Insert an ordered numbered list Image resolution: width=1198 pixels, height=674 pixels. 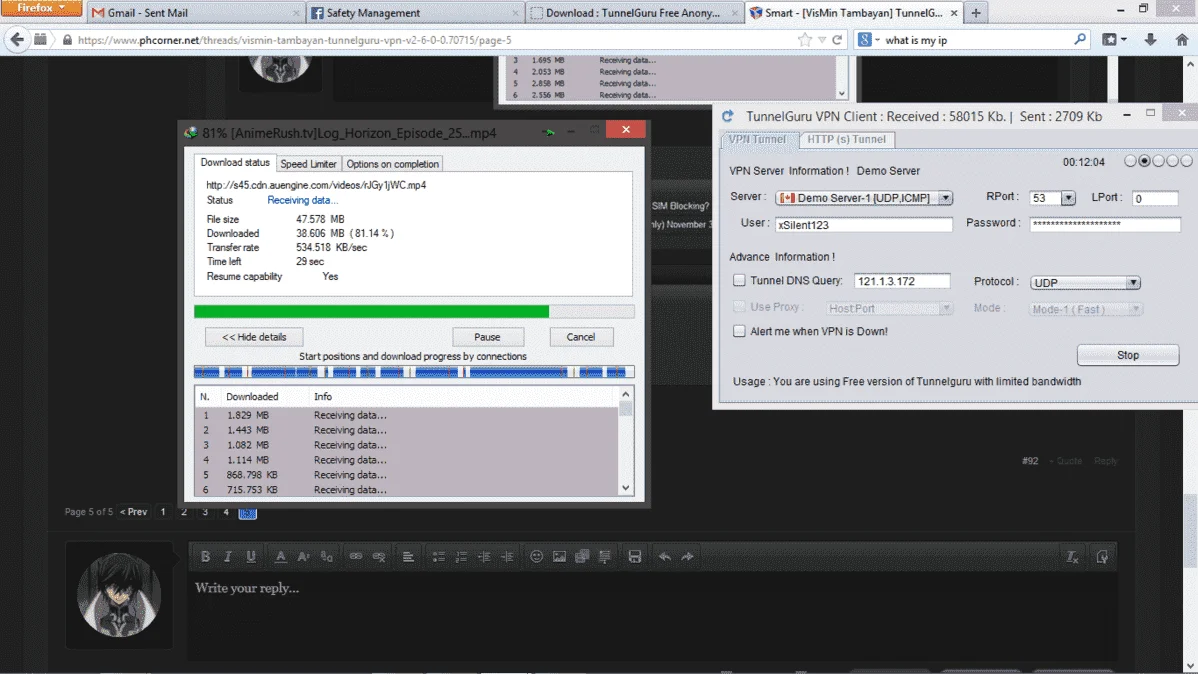coord(461,556)
